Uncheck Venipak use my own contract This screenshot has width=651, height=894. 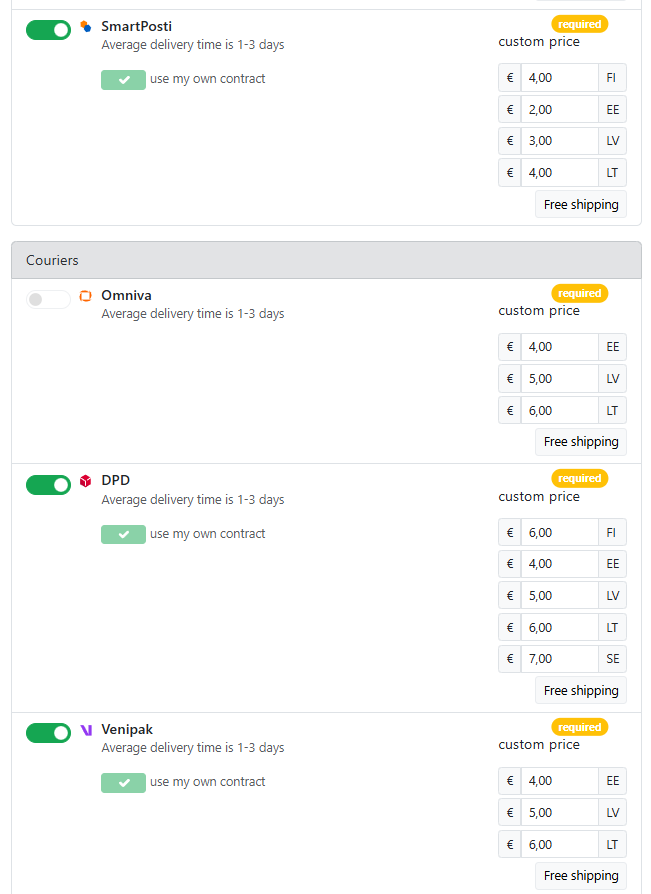pos(124,783)
